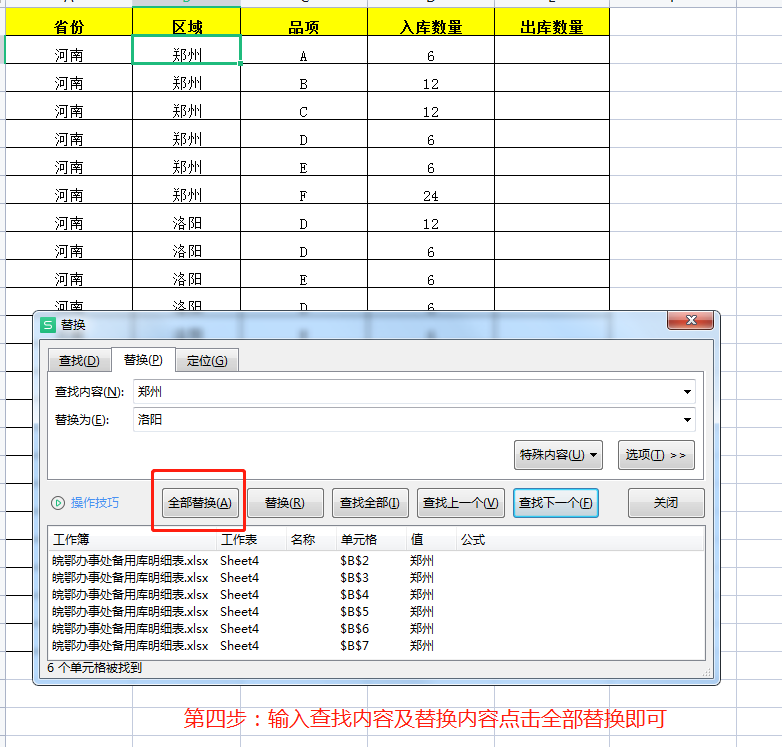Open the Special Content (特殊内容) dropdown
Screen dimensions: 782x747
pos(558,455)
